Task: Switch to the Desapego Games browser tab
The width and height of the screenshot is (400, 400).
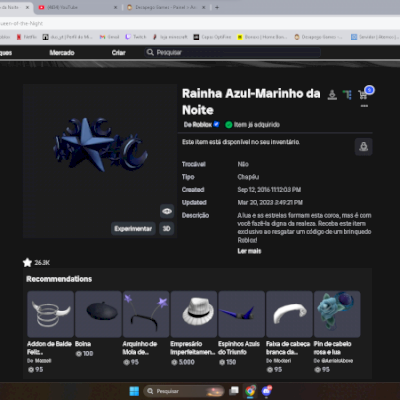Action: tap(166, 7)
